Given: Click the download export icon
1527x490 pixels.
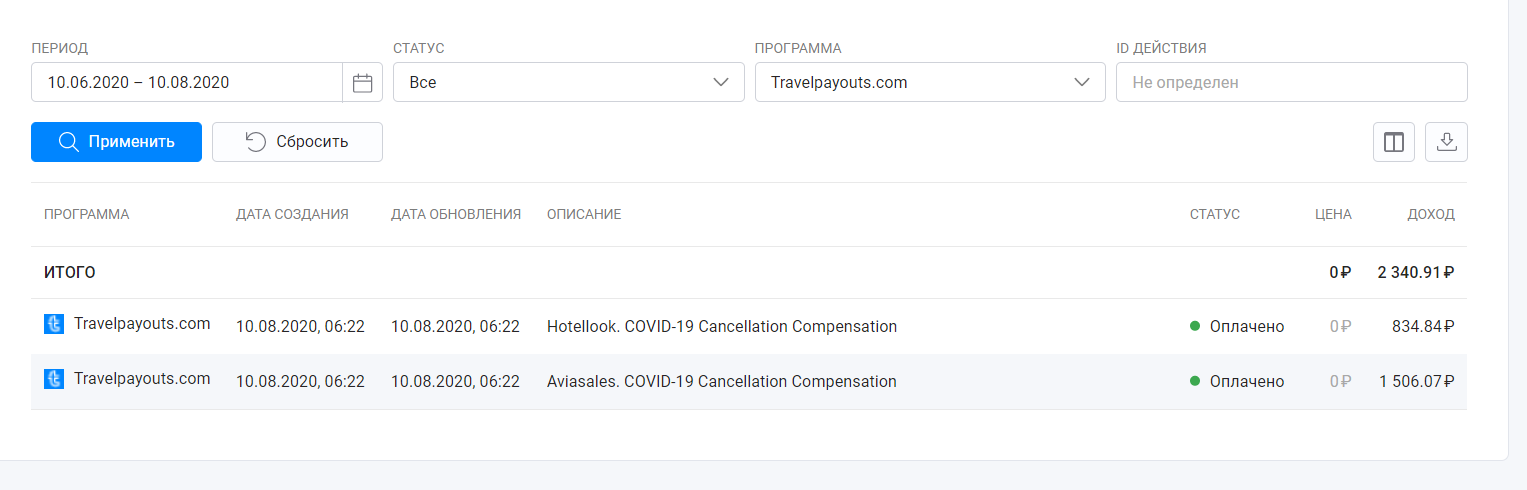Looking at the screenshot, I should [x=1446, y=142].
